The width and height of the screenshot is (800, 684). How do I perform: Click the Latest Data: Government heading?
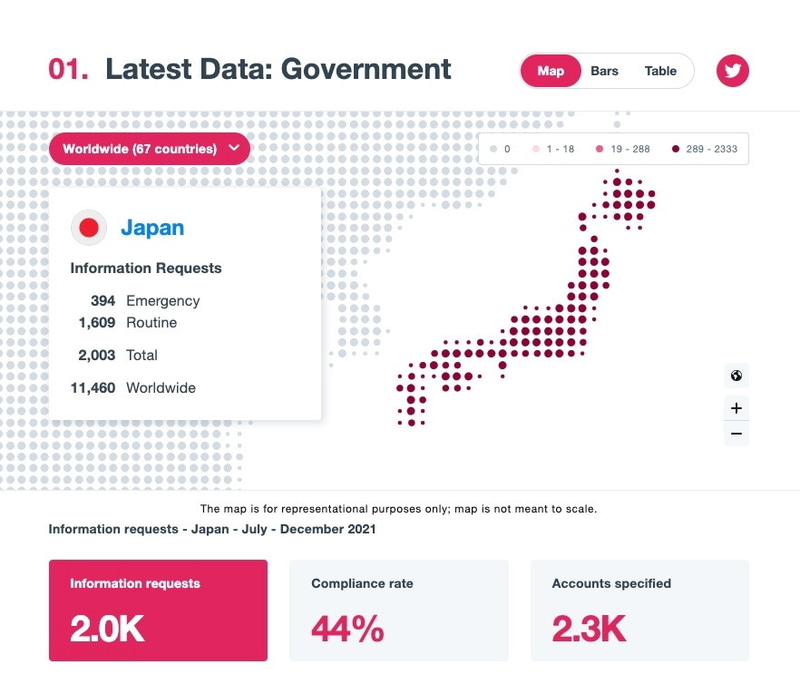tap(278, 70)
